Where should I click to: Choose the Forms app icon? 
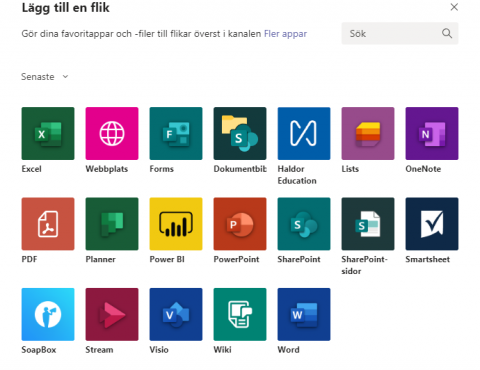point(176,133)
